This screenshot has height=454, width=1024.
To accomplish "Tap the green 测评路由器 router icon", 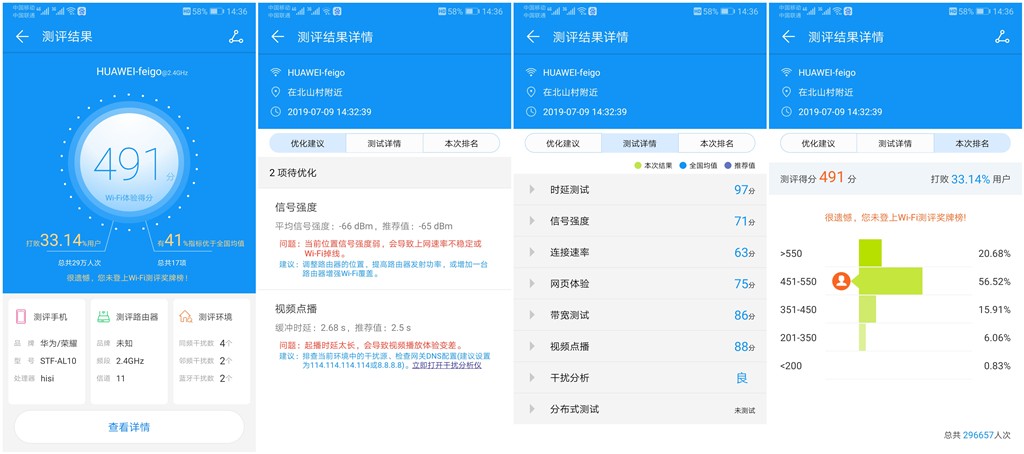I will [x=104, y=317].
